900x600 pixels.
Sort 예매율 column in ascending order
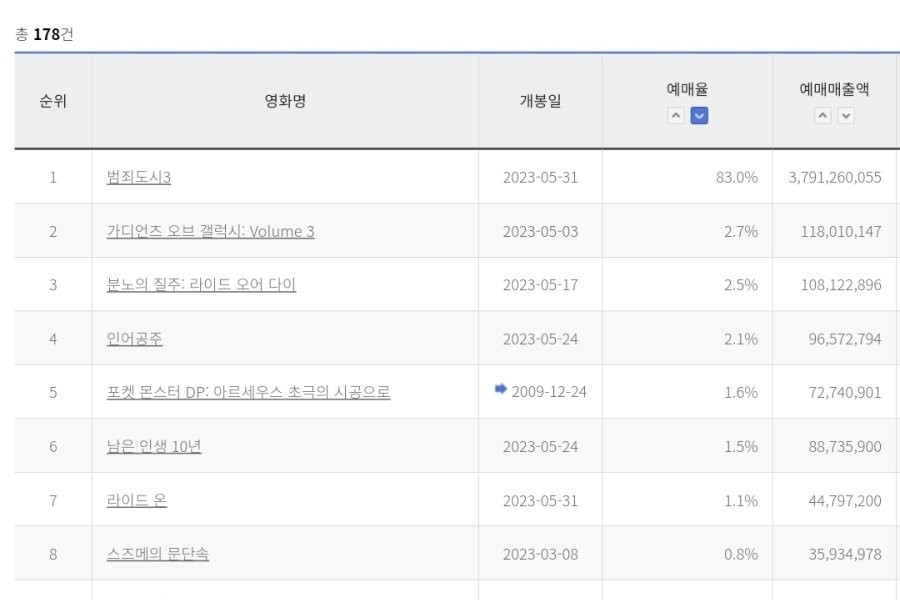click(x=676, y=116)
